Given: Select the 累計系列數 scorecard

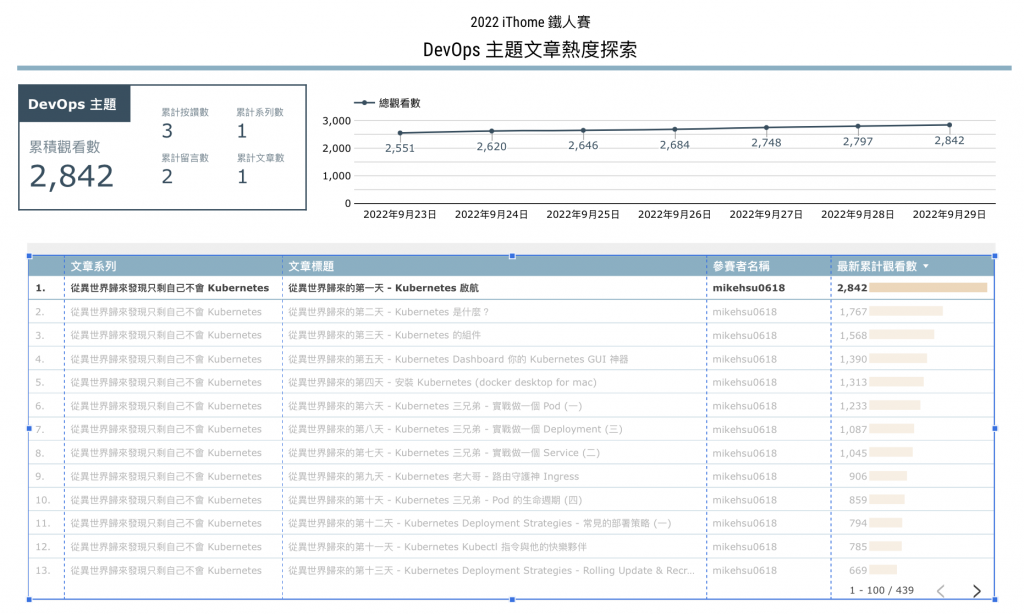Looking at the screenshot, I should [x=260, y=123].
